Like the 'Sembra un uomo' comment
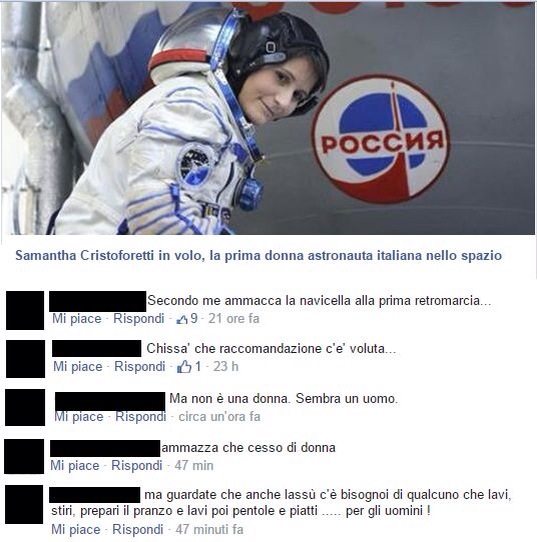The height and width of the screenshot is (542, 537). coord(79,417)
